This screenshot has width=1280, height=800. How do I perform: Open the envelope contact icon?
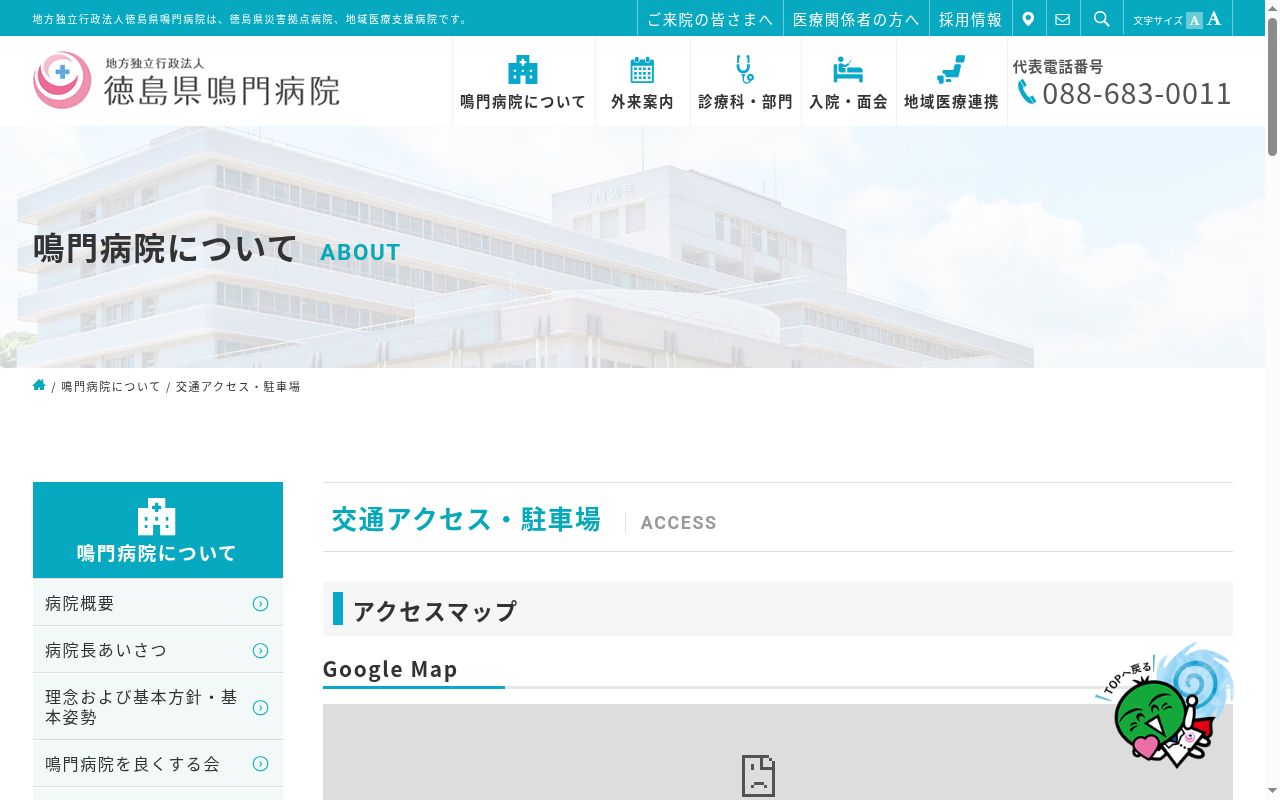tap(1062, 19)
